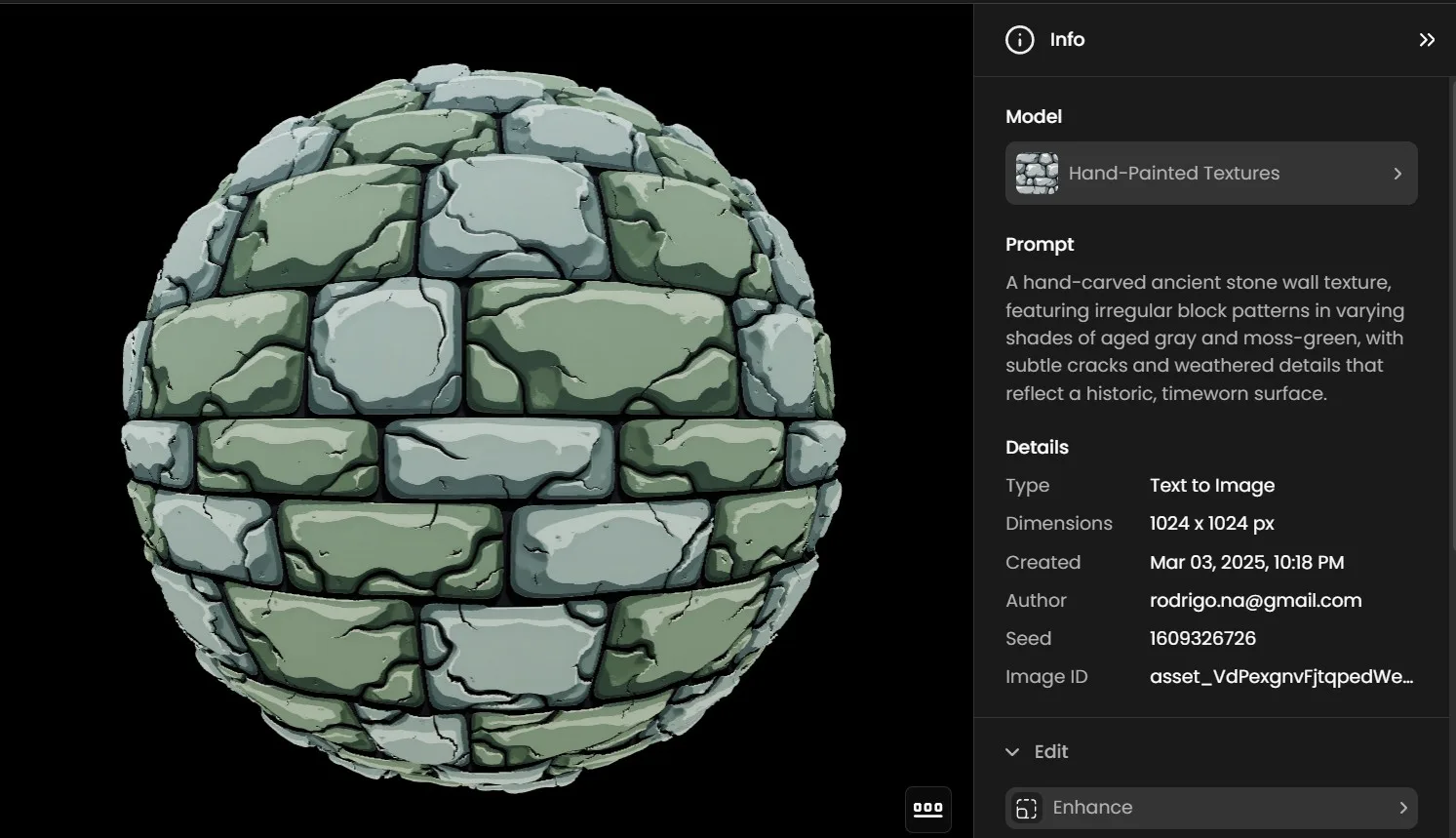Click the author email link

pyautogui.click(x=1256, y=600)
